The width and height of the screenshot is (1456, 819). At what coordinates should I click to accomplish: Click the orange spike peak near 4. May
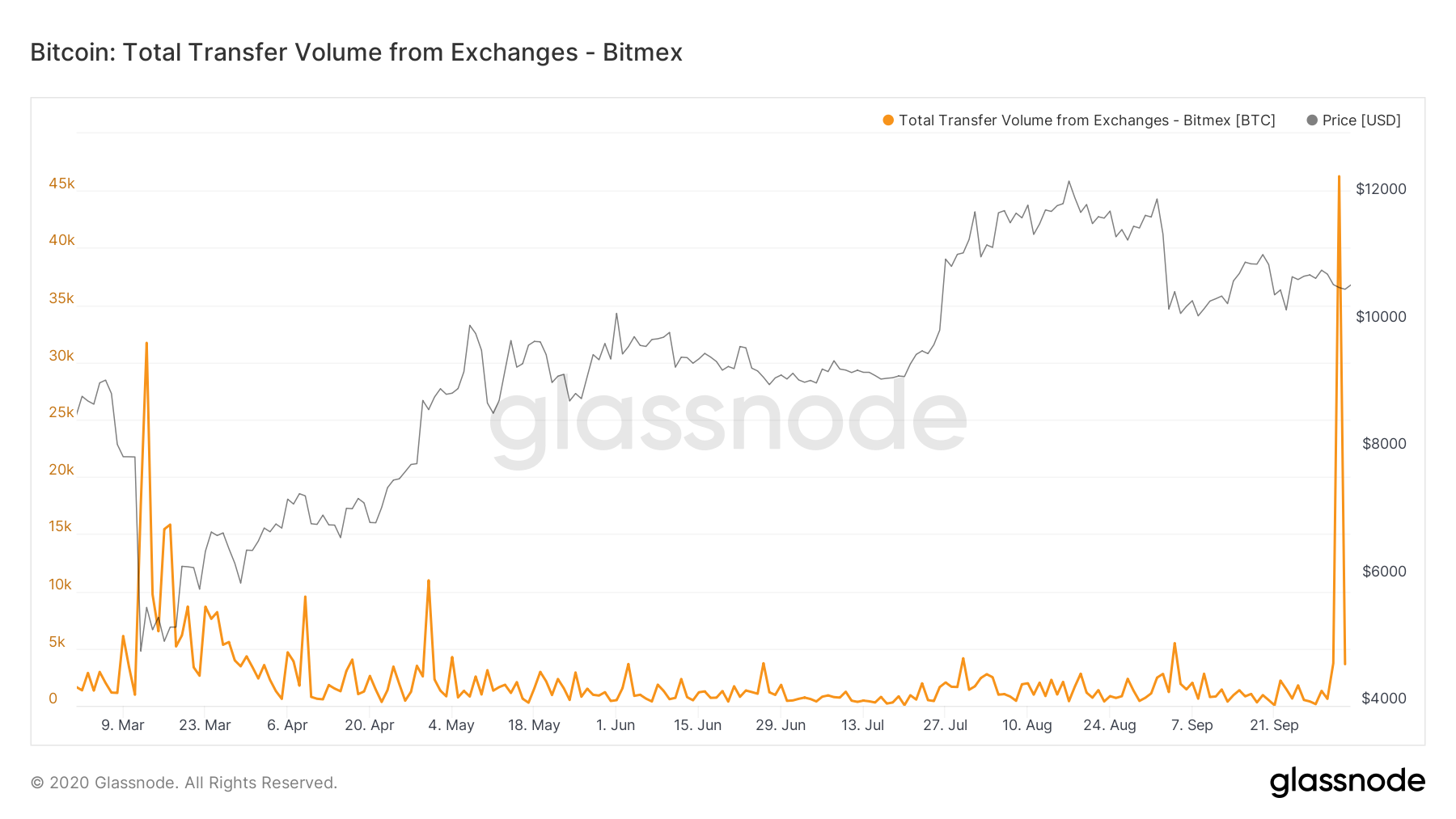(x=429, y=580)
